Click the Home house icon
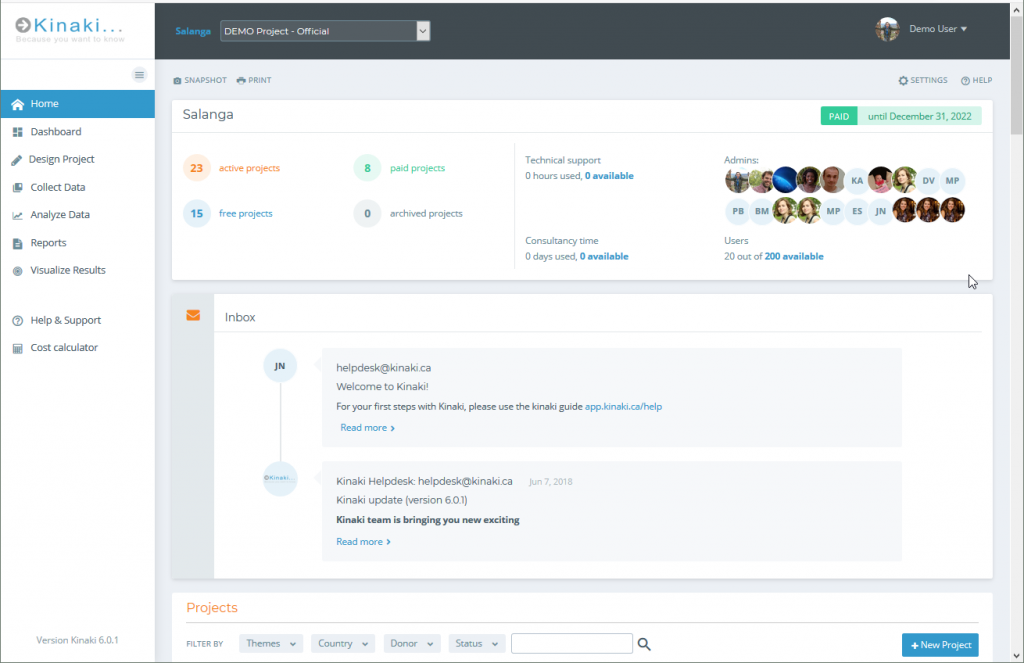 [x=18, y=105]
